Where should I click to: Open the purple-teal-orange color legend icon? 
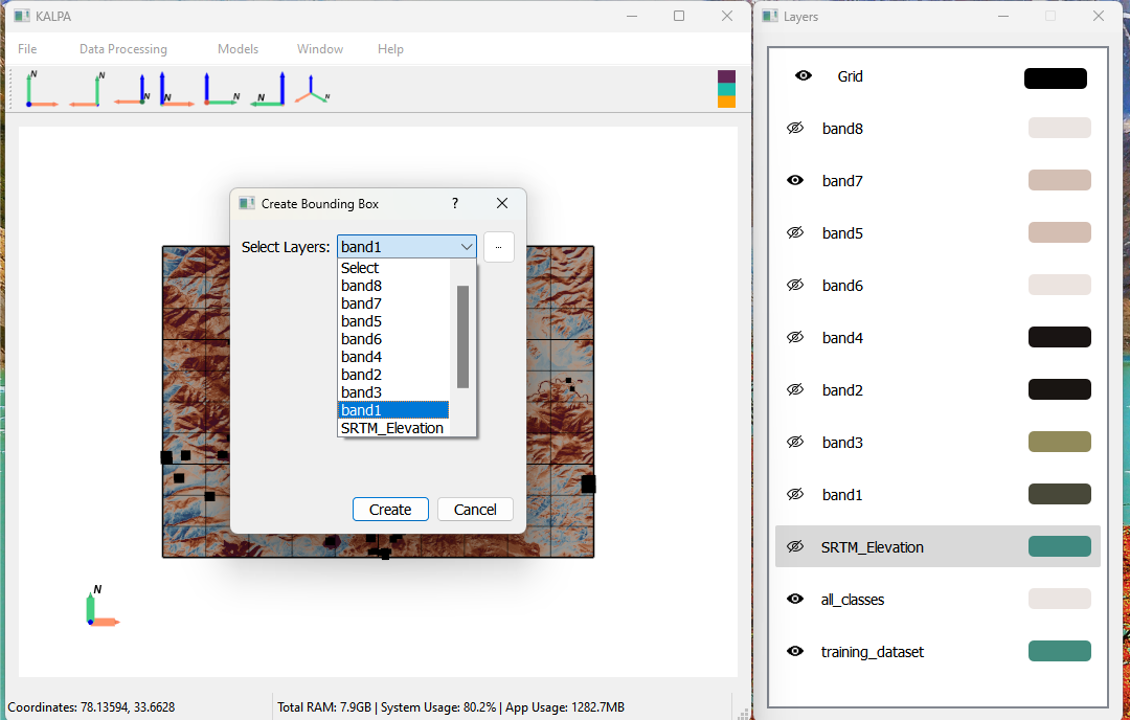click(x=726, y=89)
